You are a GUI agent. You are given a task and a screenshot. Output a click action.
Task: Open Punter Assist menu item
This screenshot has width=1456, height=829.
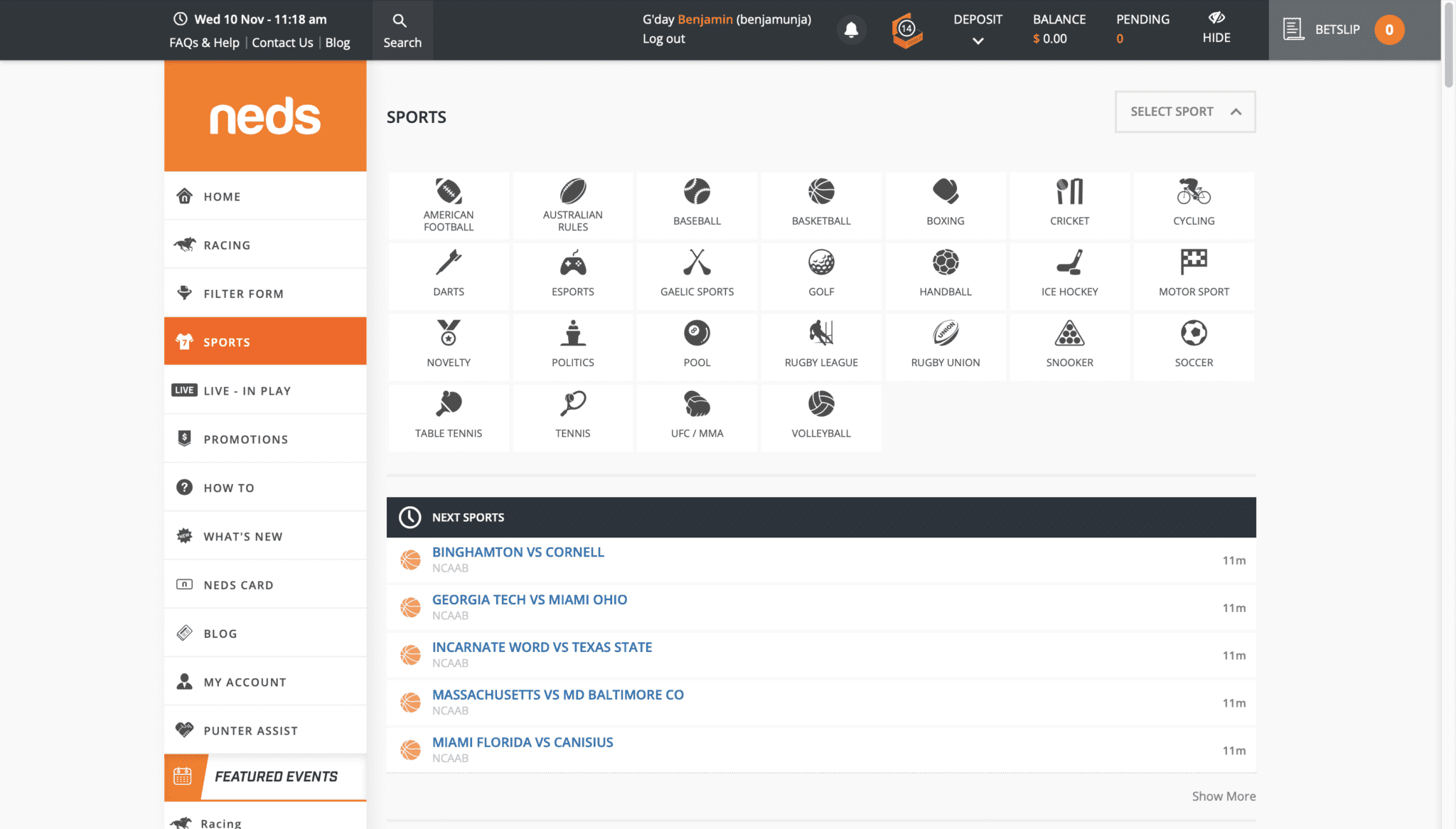(265, 730)
